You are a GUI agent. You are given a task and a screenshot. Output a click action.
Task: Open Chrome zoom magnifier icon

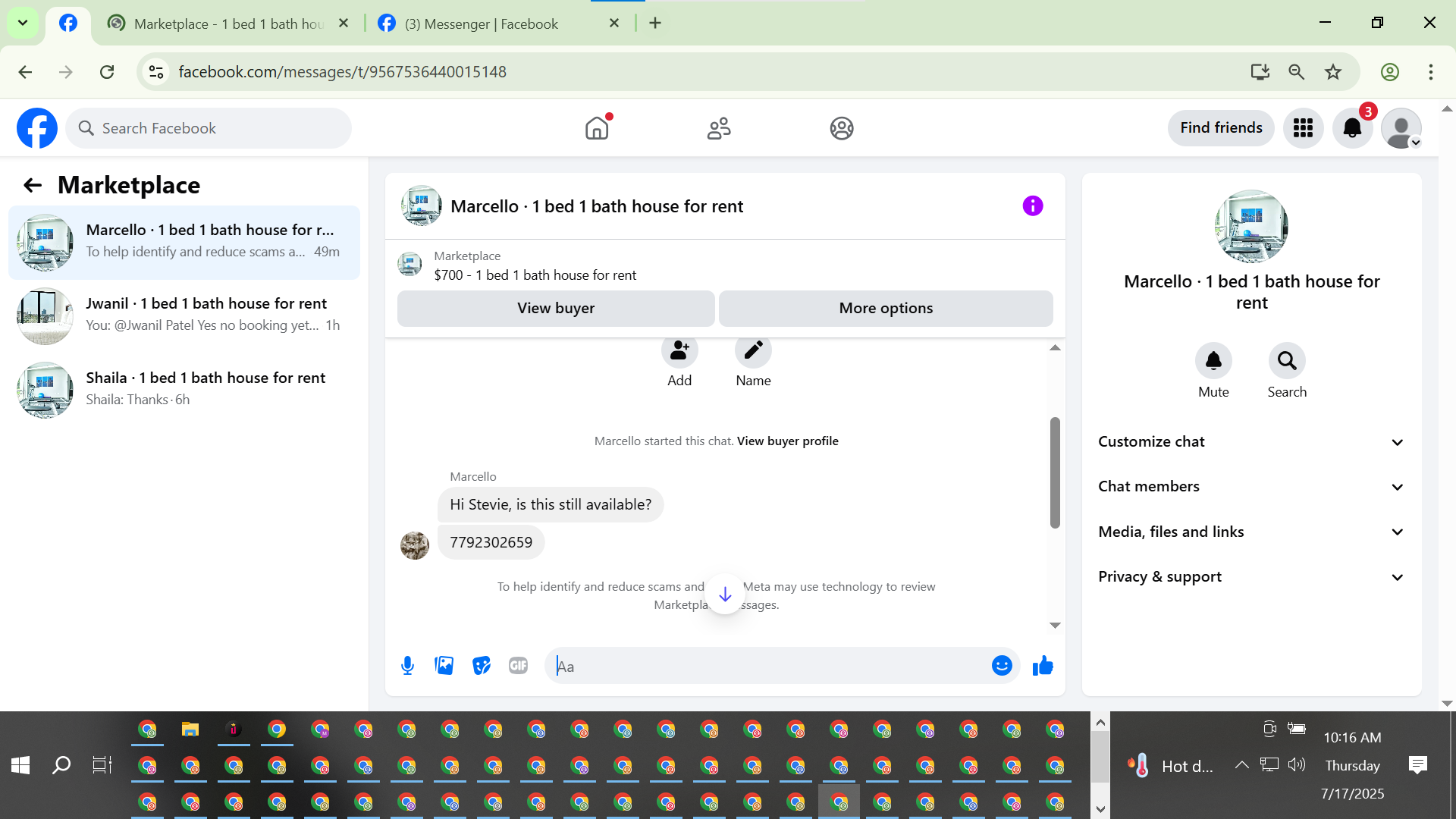[1297, 72]
